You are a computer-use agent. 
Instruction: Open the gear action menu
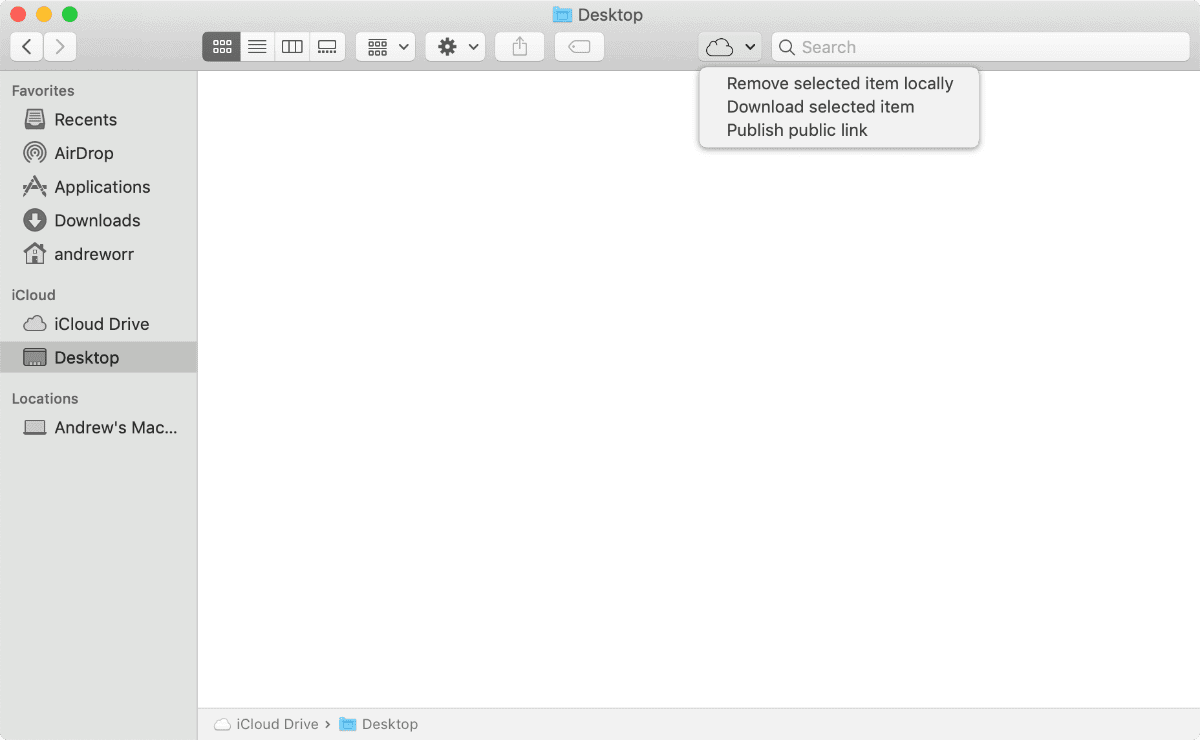coord(455,47)
